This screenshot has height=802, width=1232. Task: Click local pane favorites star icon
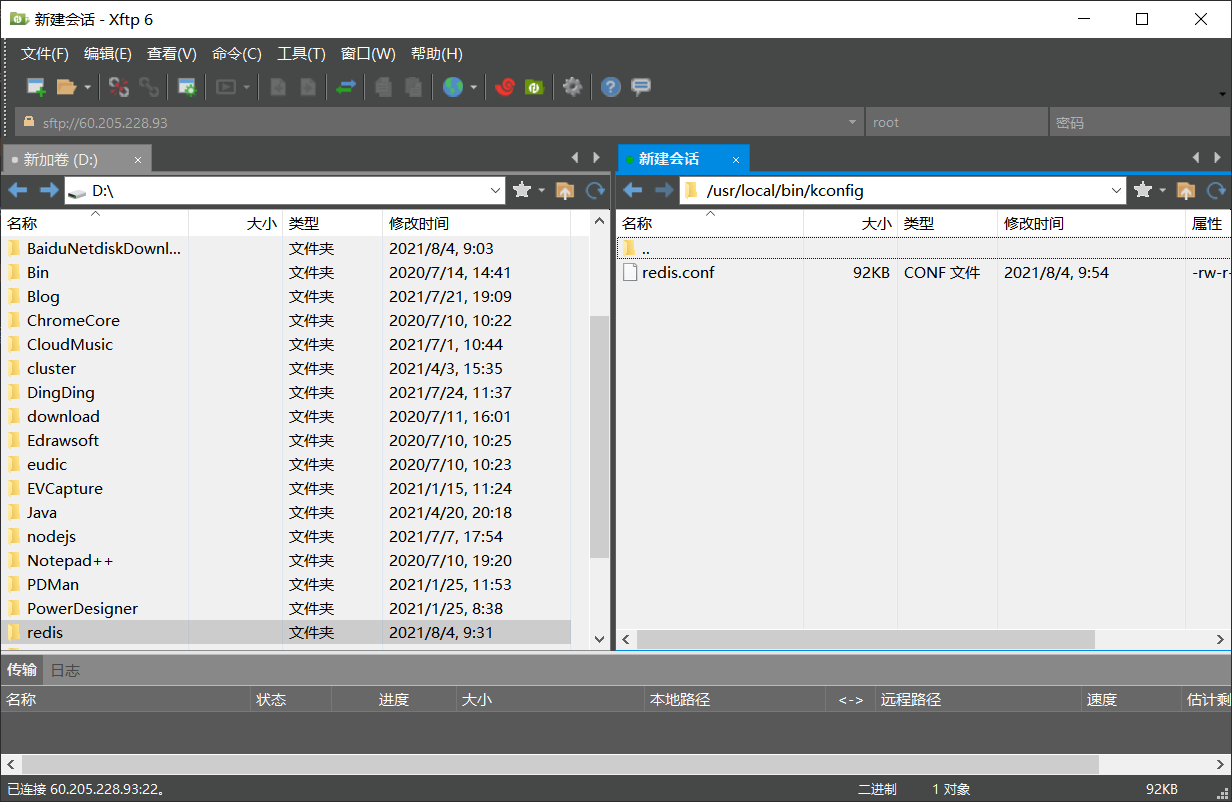click(x=522, y=190)
